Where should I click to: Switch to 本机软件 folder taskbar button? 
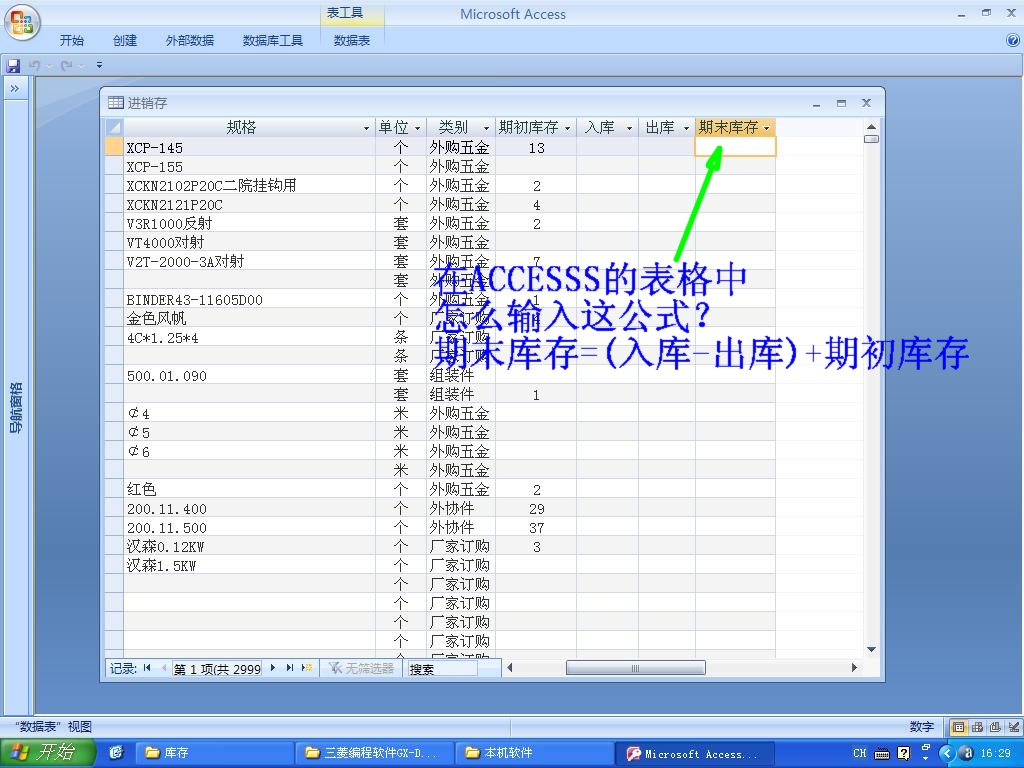[x=534, y=753]
